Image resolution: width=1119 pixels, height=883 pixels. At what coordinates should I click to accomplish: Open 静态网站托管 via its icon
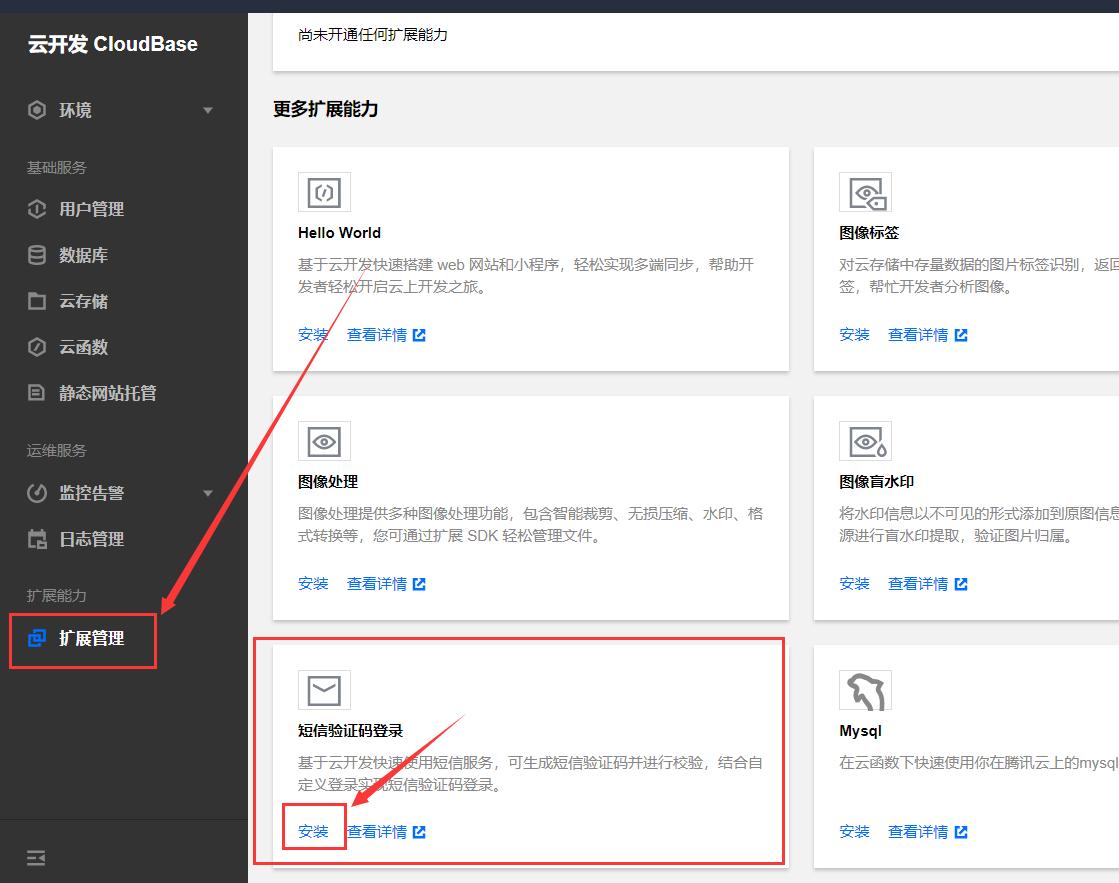(x=37, y=393)
